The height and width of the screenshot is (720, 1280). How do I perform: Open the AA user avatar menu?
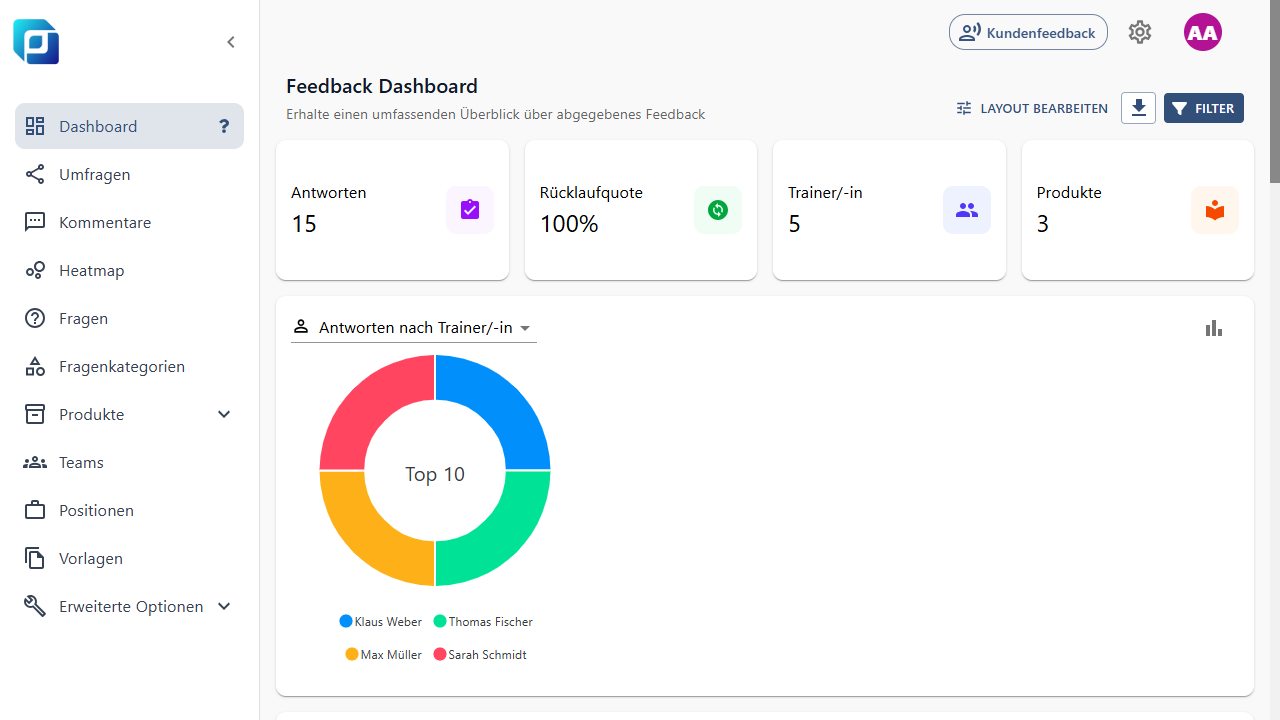pos(1203,32)
